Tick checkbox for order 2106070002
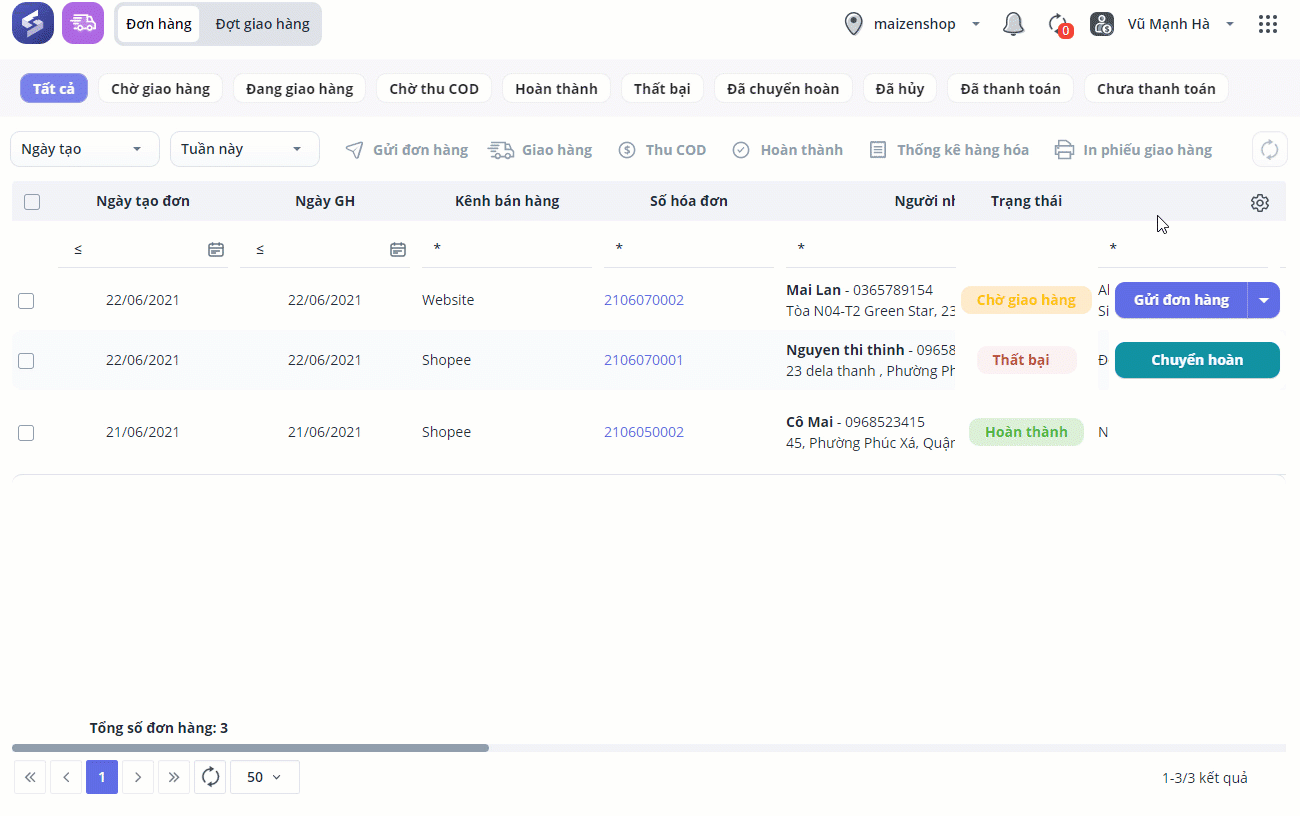 click(x=26, y=301)
